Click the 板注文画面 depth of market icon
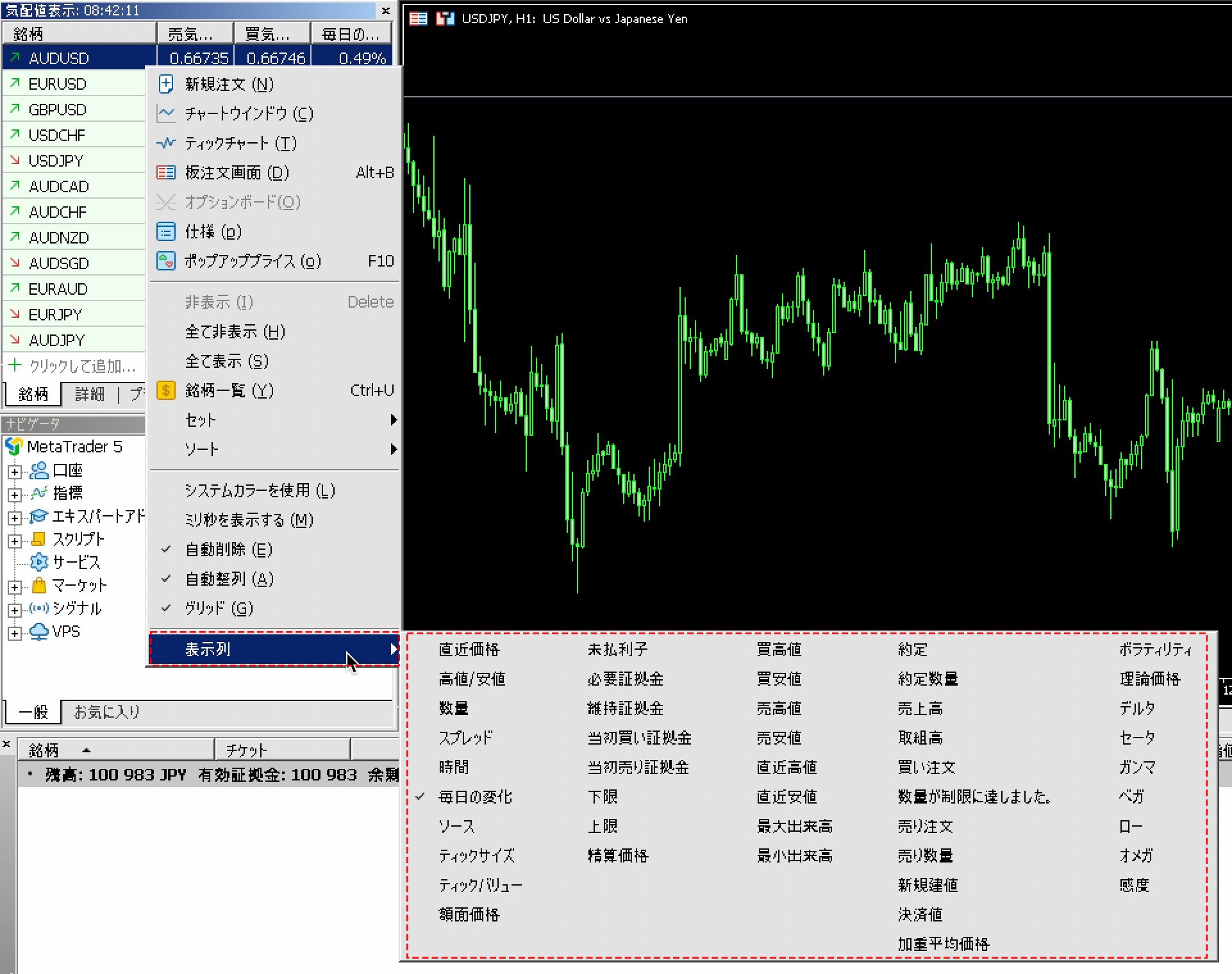 pos(166,172)
